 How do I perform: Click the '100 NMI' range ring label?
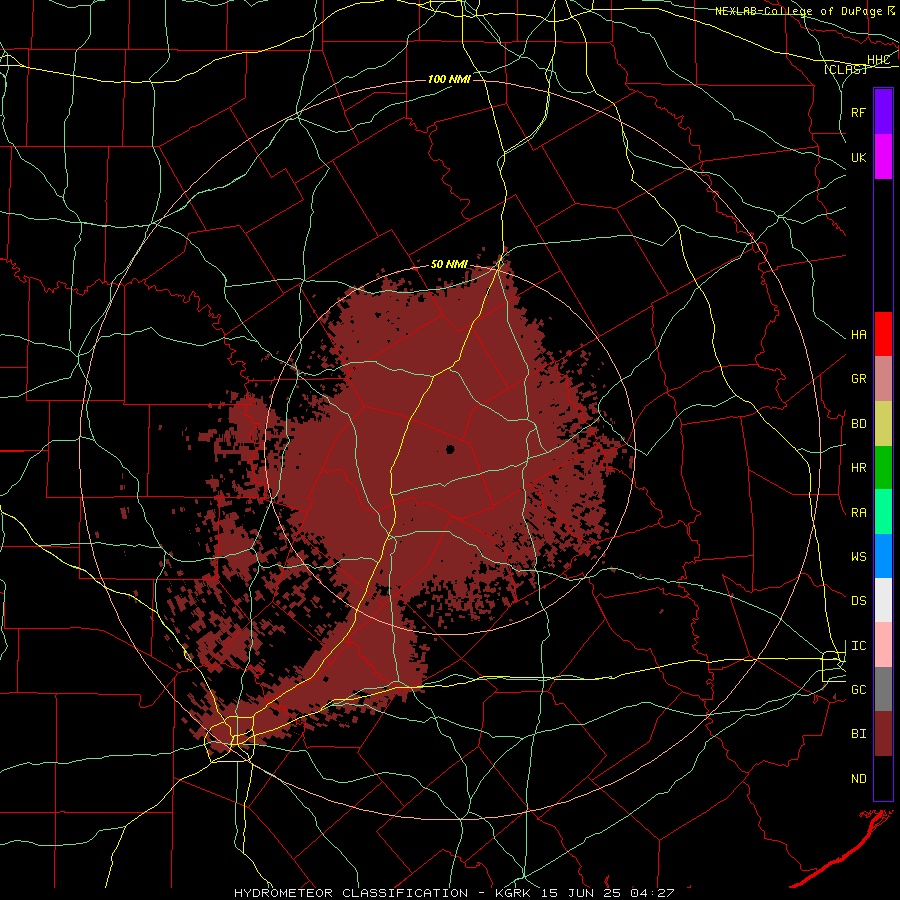tap(449, 79)
